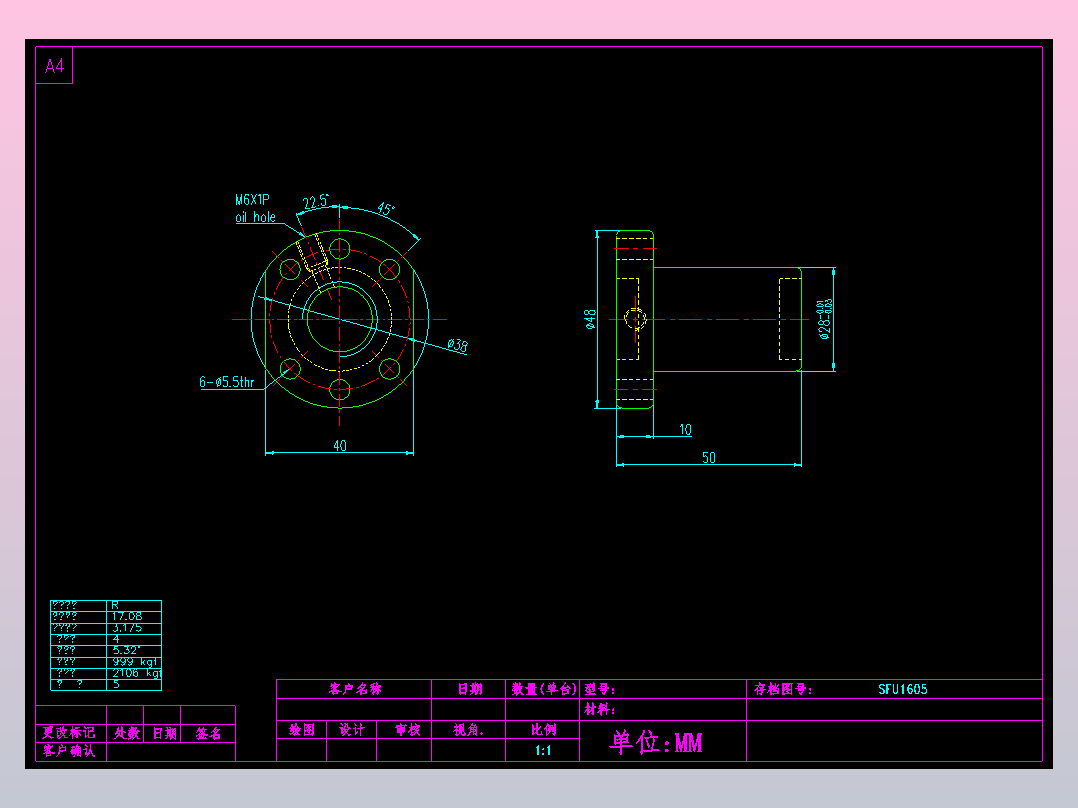The image size is (1078, 808).
Task: Click the 45° angle dimension
Action: (386, 208)
